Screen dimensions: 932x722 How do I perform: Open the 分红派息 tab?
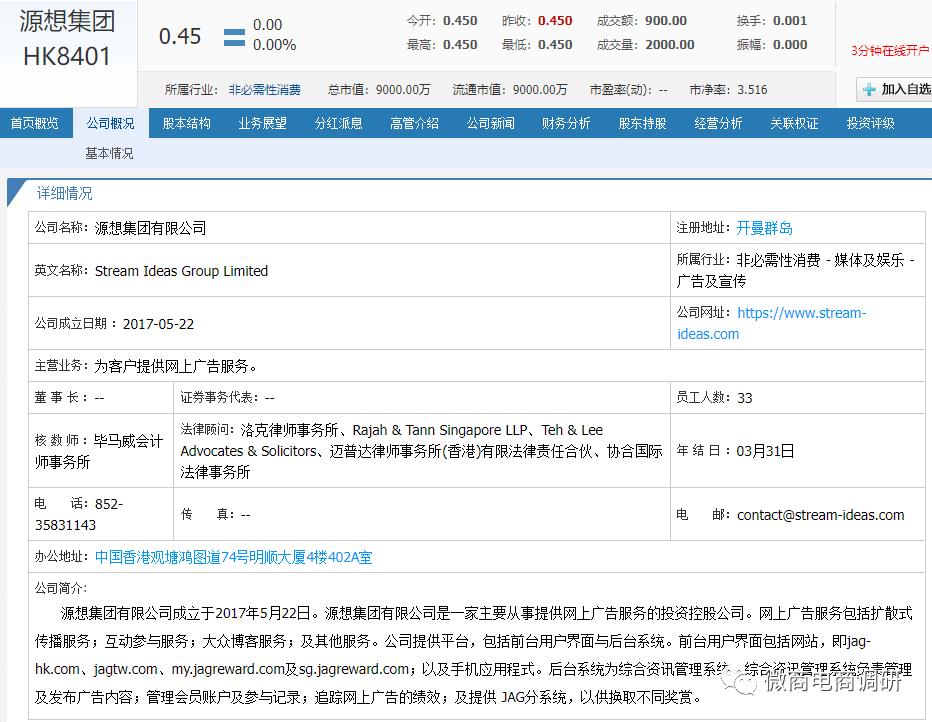click(338, 122)
